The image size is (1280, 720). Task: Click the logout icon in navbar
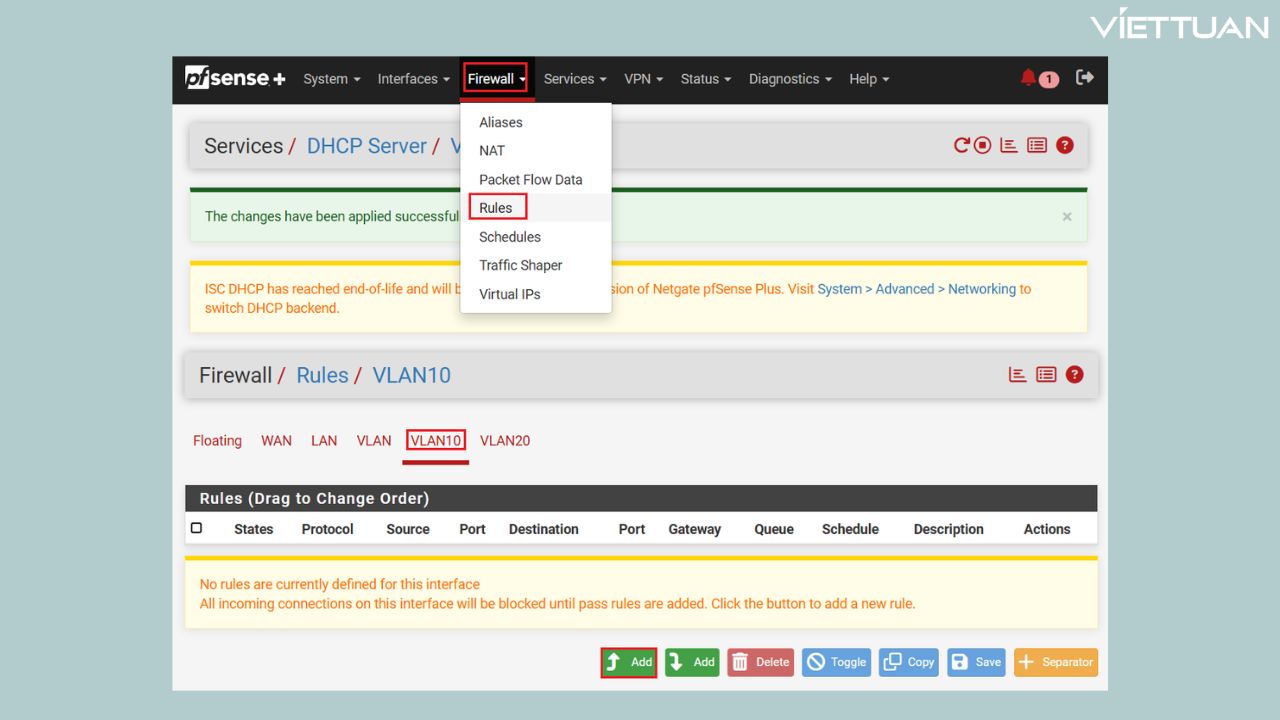[x=1085, y=78]
